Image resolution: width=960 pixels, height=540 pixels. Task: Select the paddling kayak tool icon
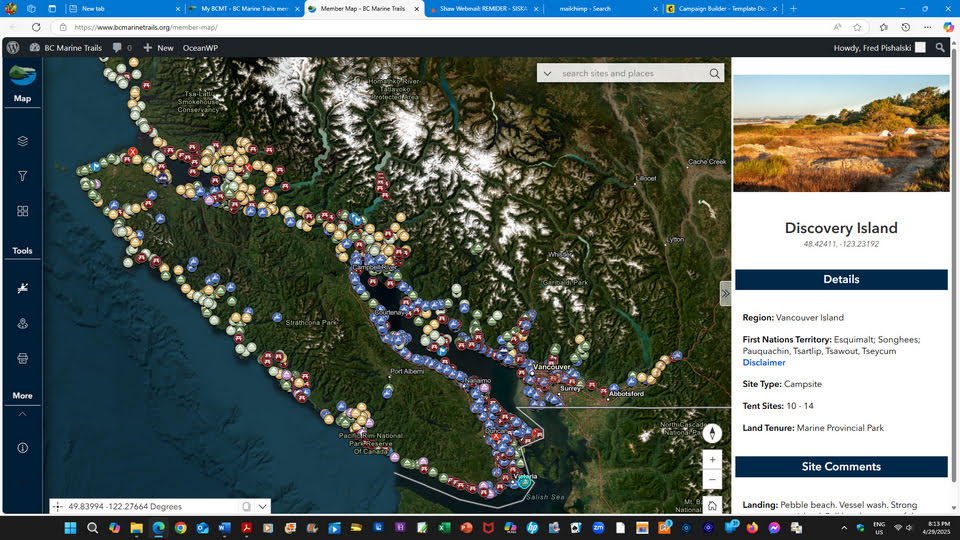(x=23, y=288)
